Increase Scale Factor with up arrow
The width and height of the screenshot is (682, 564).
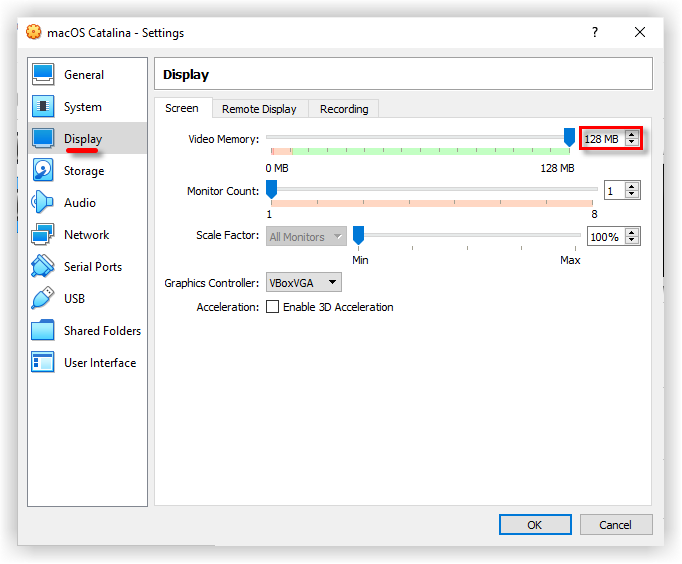(632, 233)
